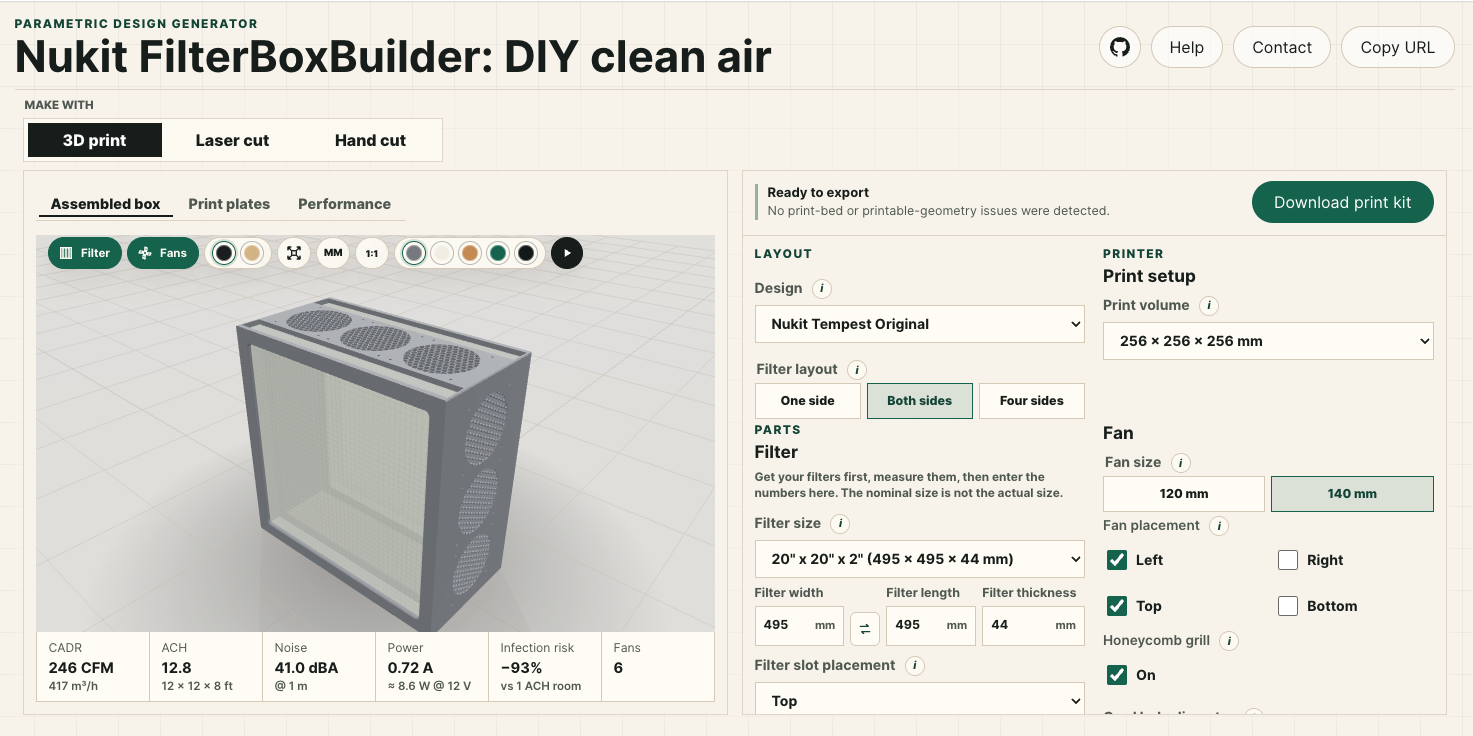The height and width of the screenshot is (736, 1473).
Task: Select the orange box color swatch
Action: point(470,253)
